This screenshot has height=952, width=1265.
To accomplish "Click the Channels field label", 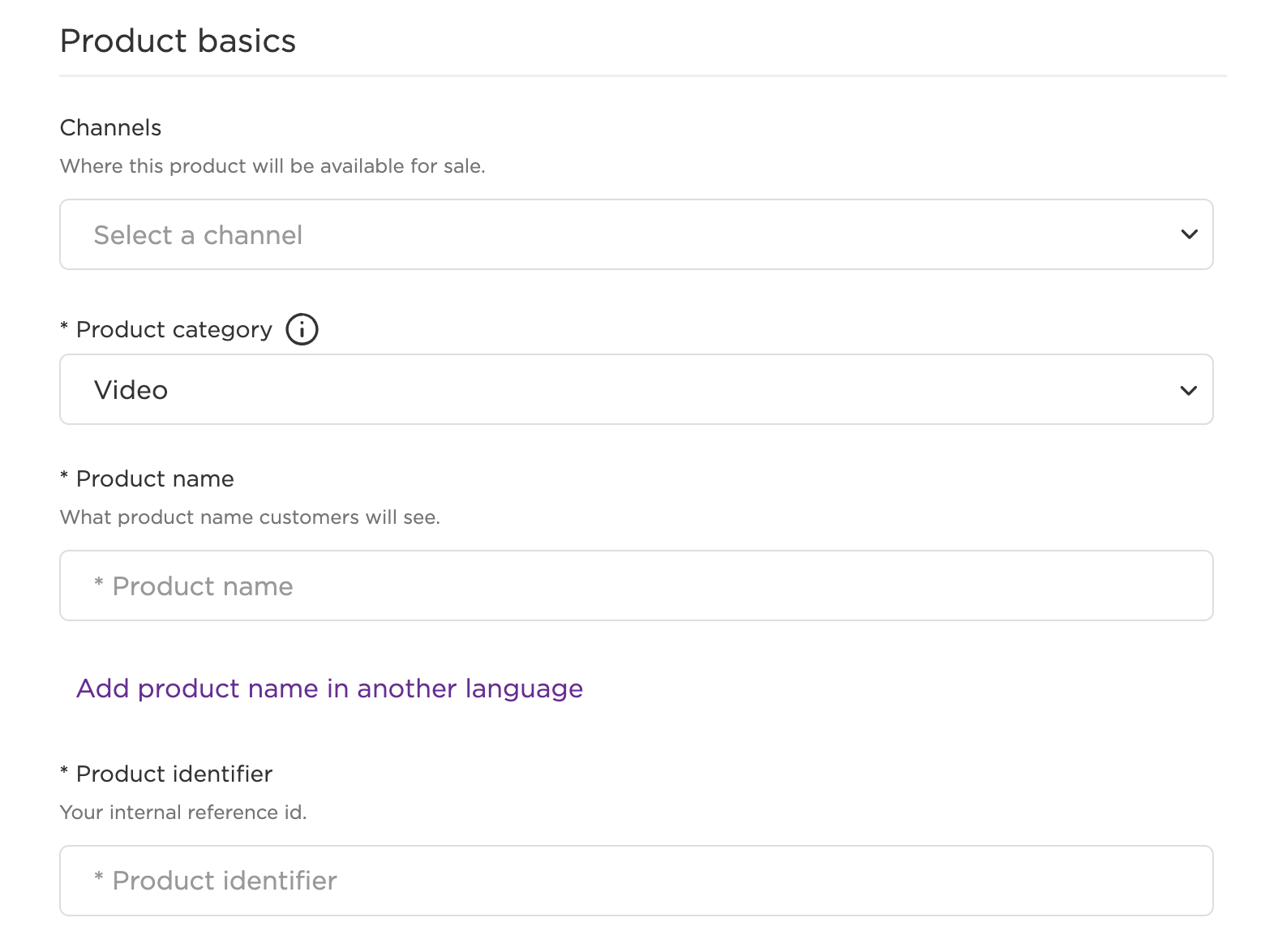I will pyautogui.click(x=110, y=127).
